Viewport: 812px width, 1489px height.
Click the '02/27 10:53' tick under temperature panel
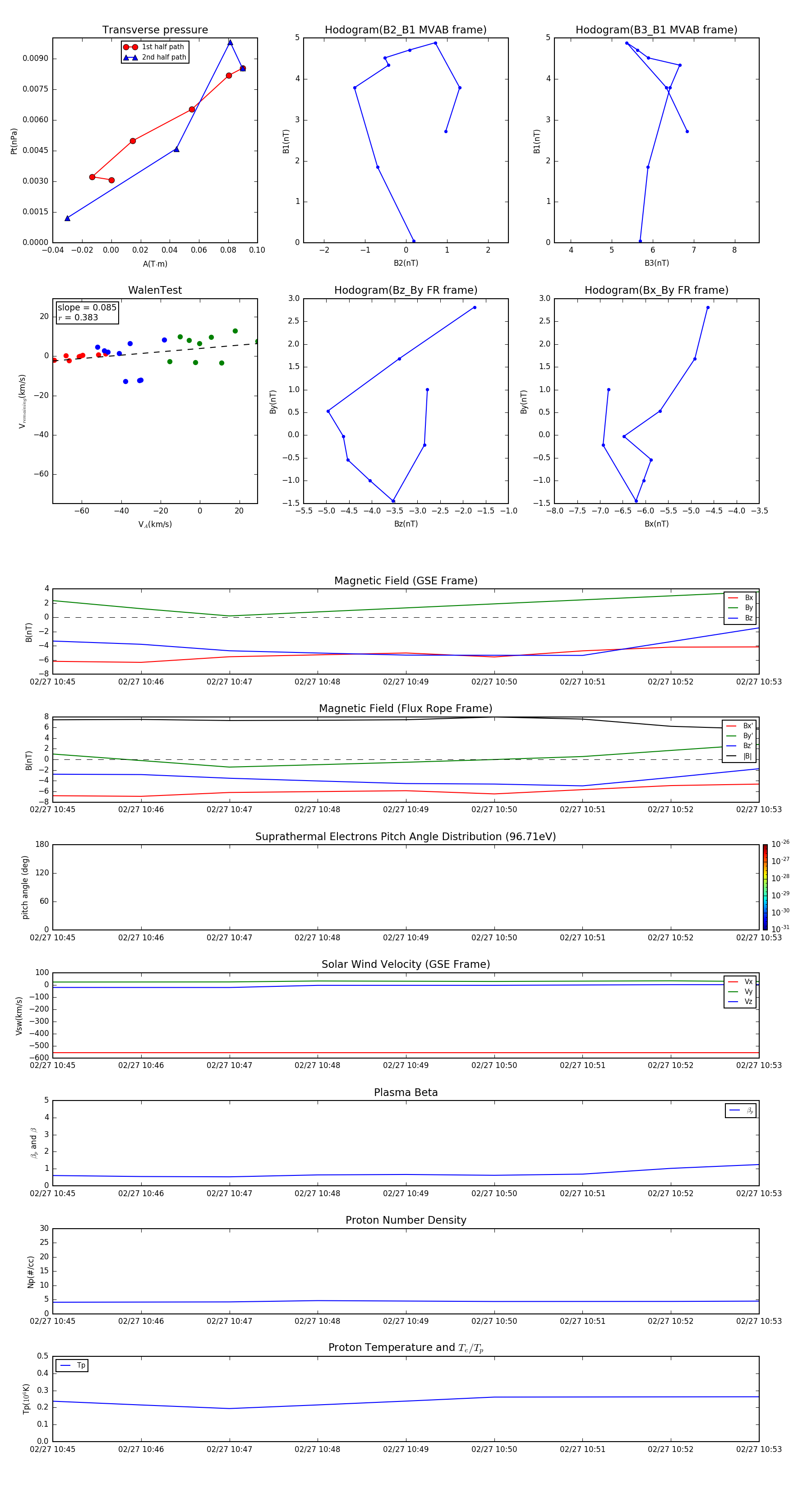click(759, 1449)
